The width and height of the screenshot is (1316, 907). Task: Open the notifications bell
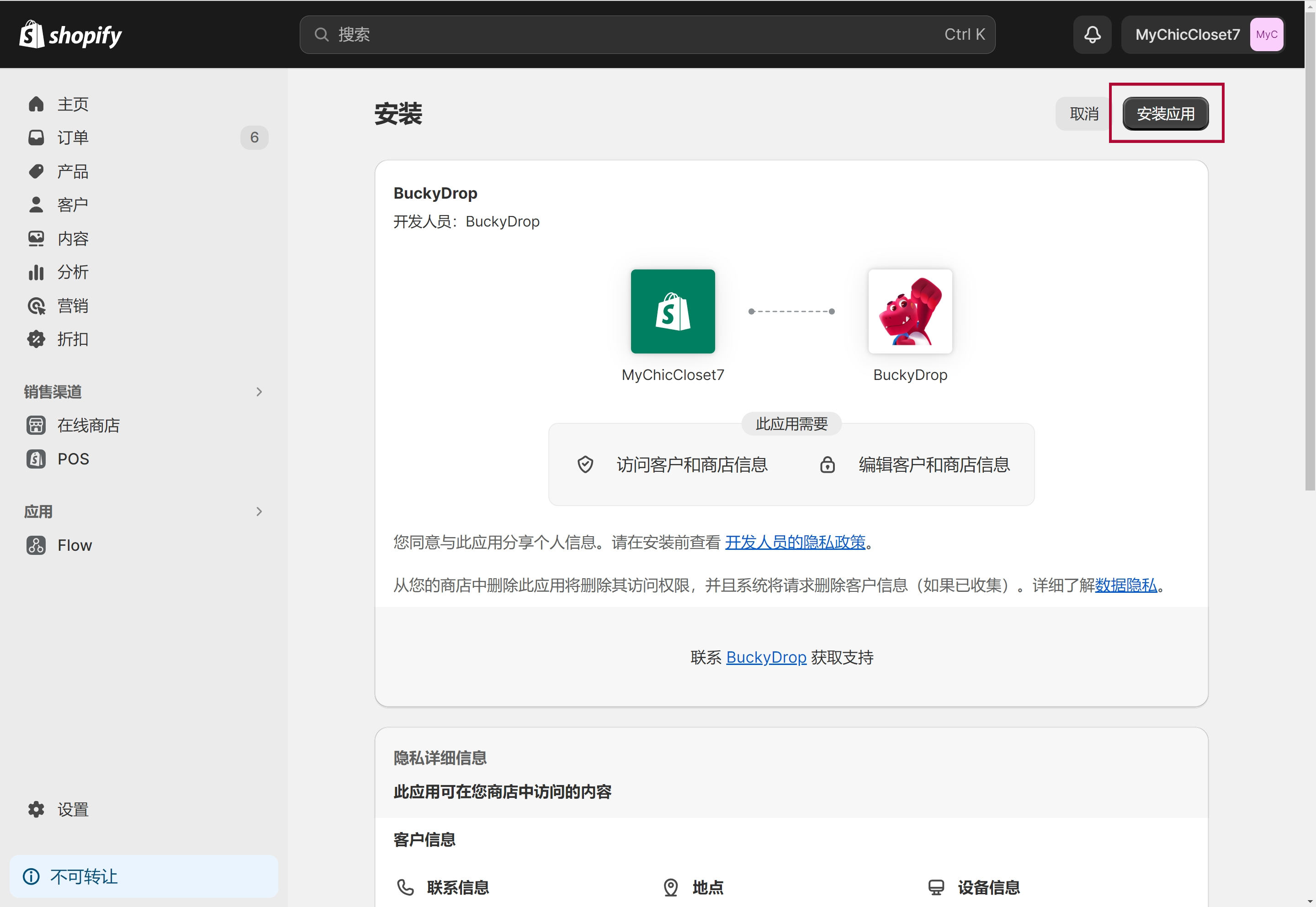coord(1092,35)
